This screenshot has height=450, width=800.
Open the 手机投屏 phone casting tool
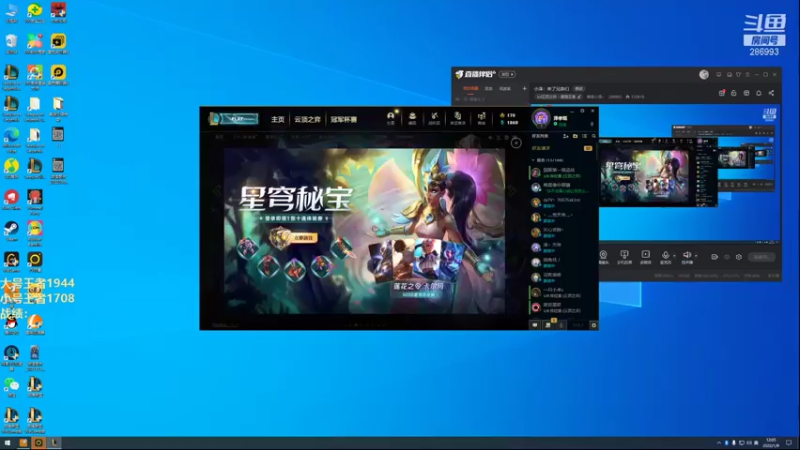624,257
